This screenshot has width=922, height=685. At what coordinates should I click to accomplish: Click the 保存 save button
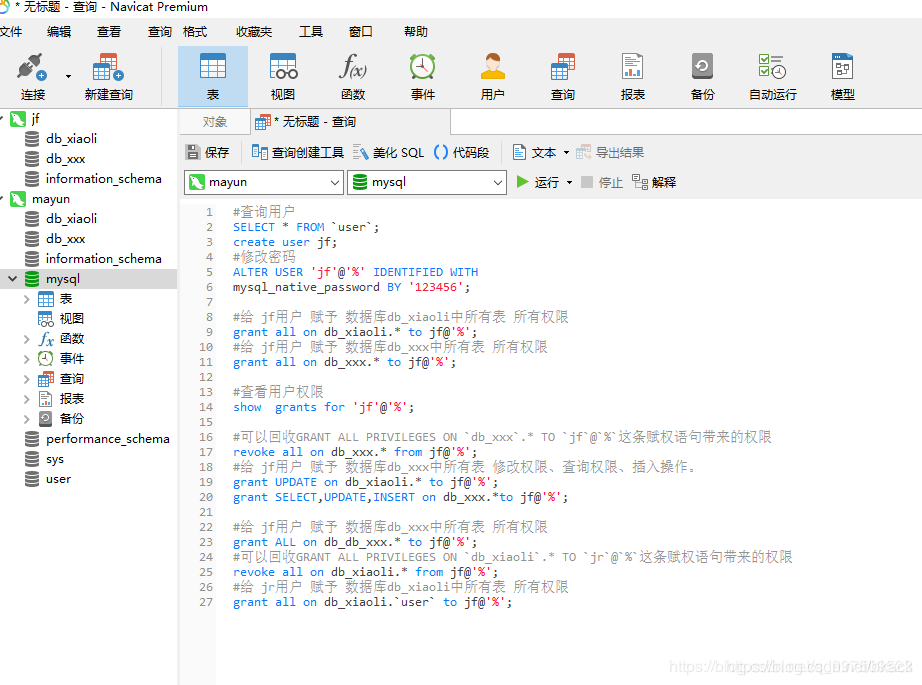(x=208, y=152)
